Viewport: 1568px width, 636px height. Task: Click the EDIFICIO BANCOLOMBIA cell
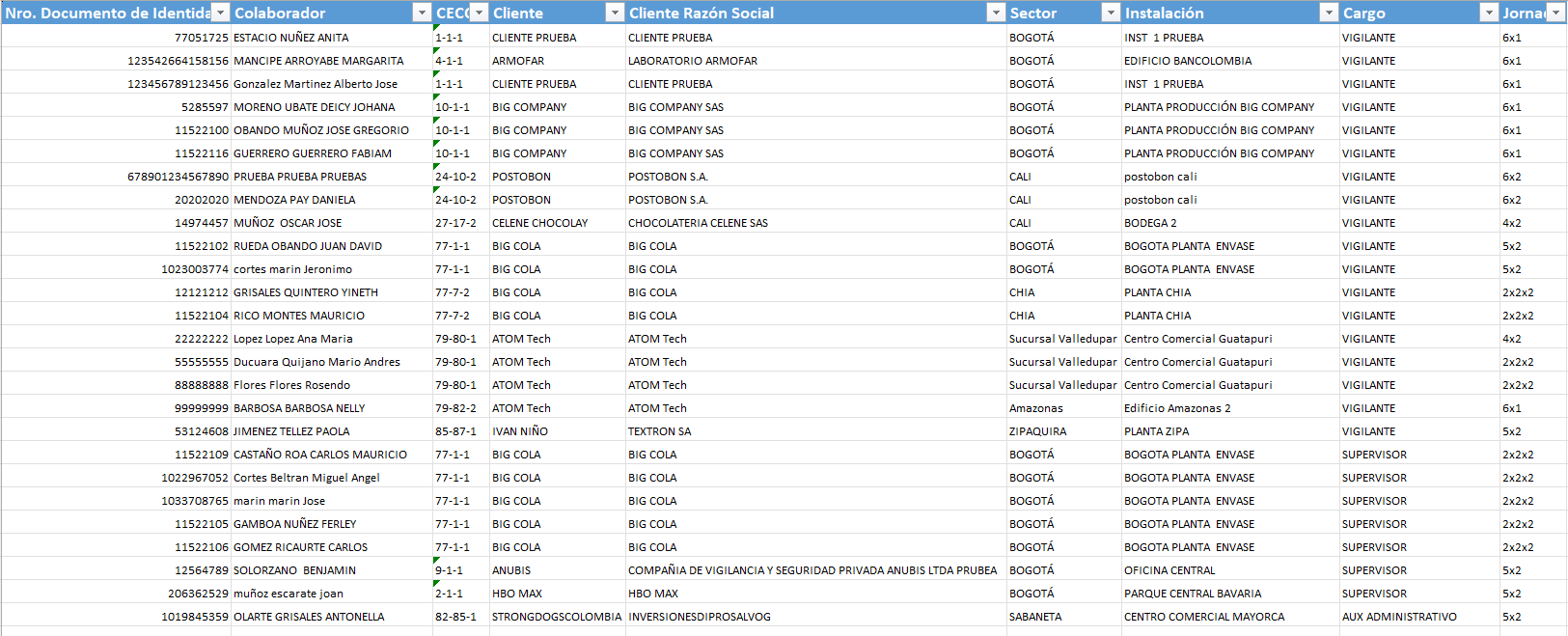(1230, 61)
